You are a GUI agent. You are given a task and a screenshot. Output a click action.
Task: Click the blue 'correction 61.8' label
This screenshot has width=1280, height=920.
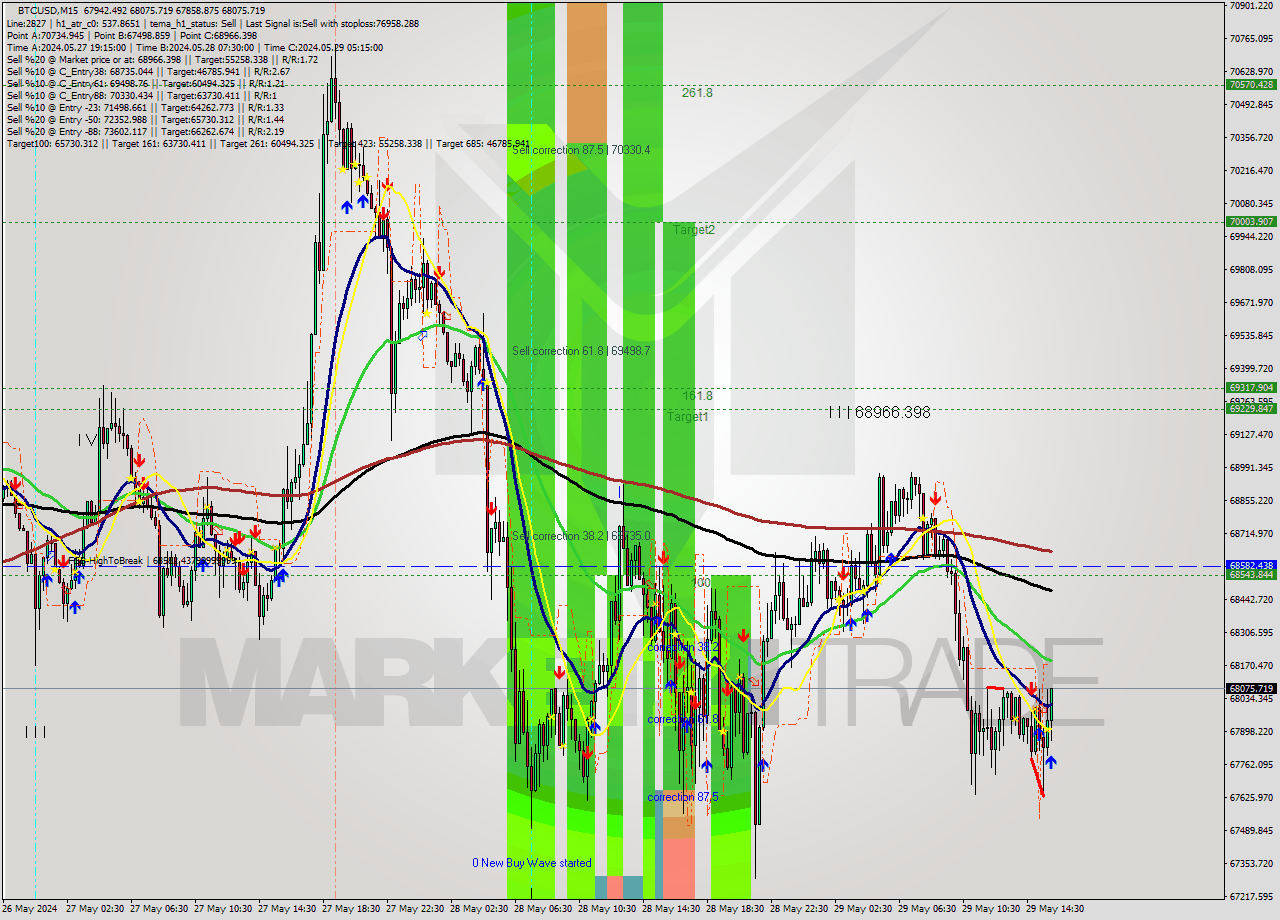683,719
